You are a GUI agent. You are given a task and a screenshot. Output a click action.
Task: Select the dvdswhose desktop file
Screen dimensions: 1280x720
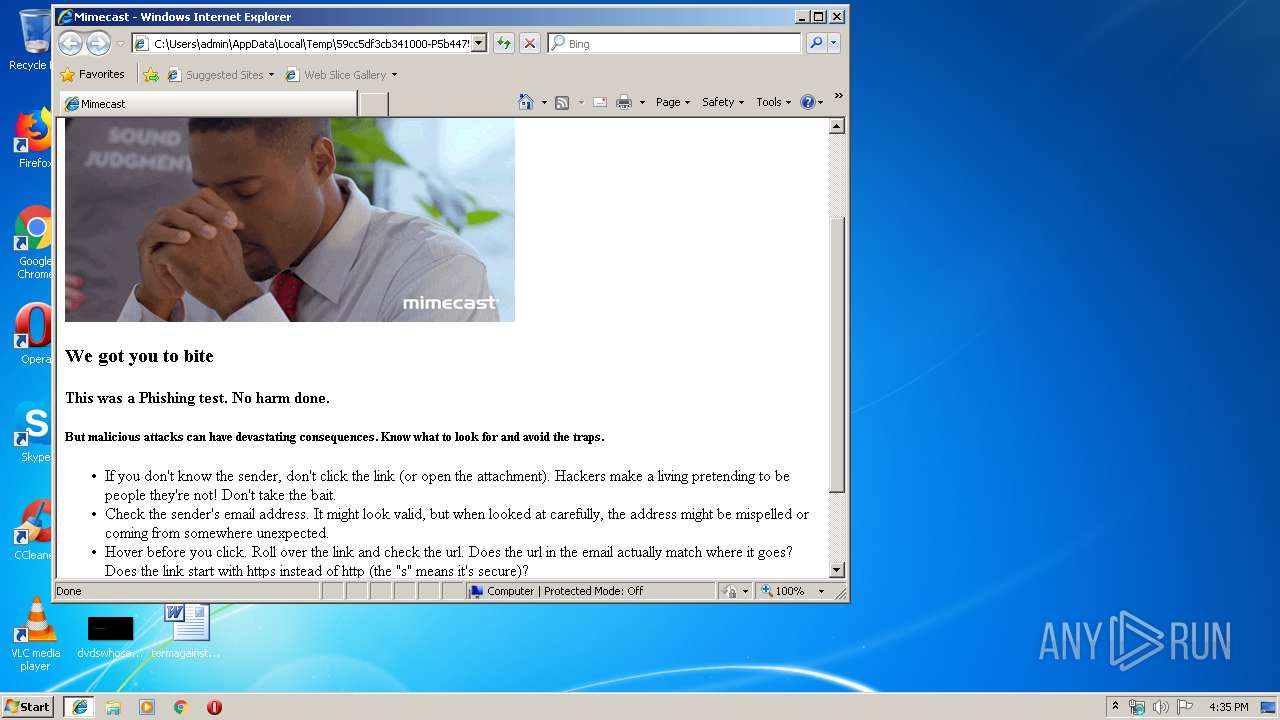110,636
